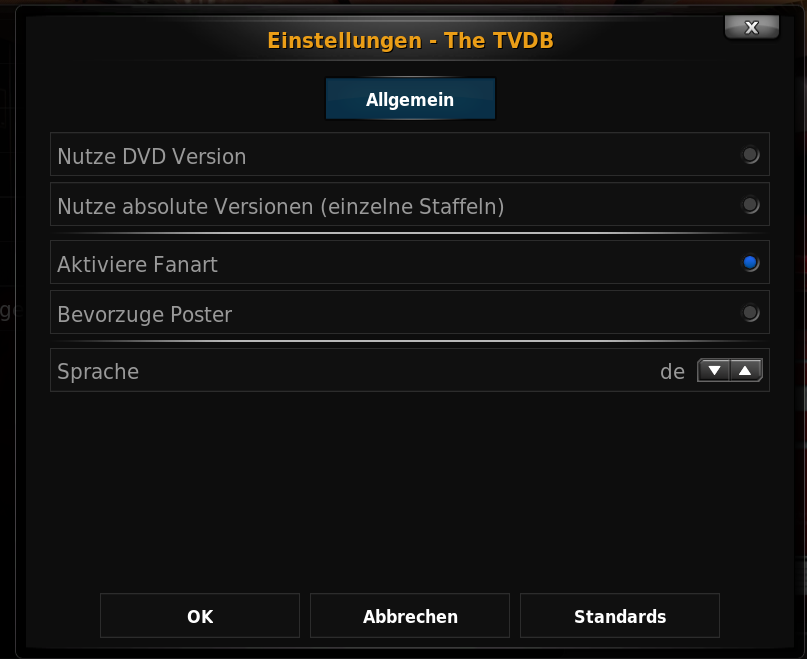Disable the blue Aktiviere Fanart toggle
Image resolution: width=807 pixels, height=659 pixels.
click(x=750, y=263)
